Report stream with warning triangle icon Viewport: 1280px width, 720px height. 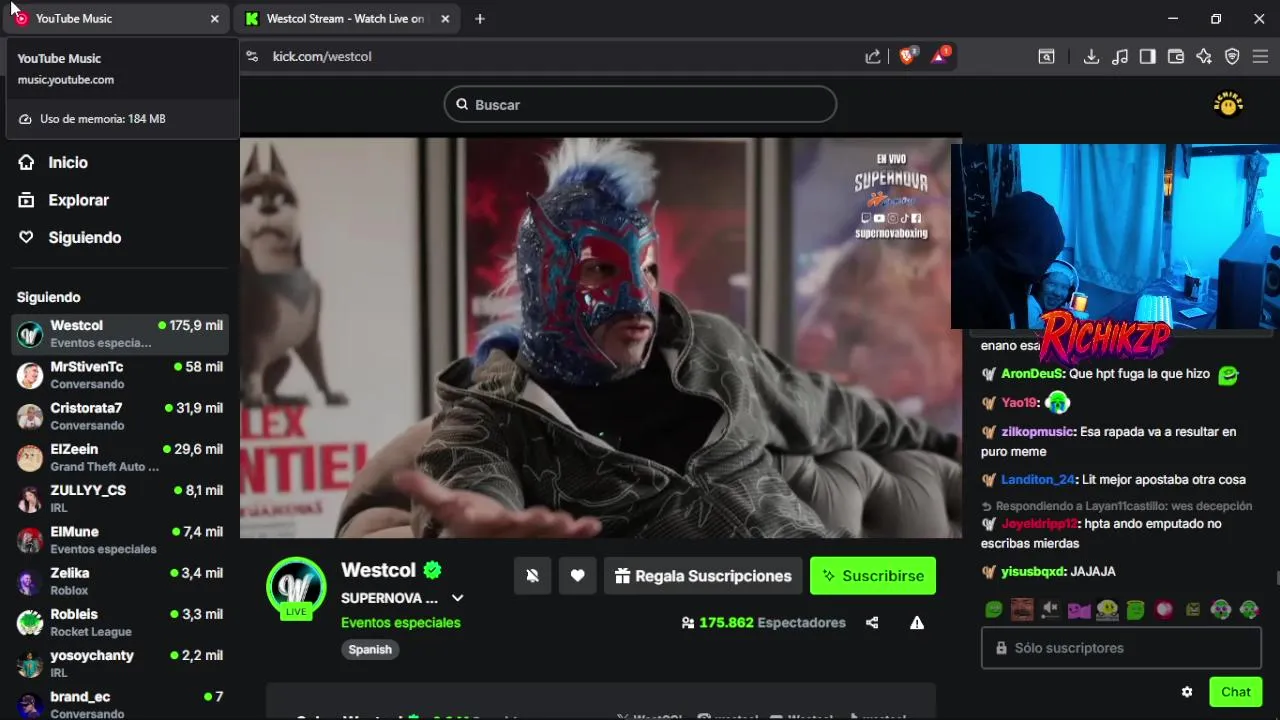[917, 622]
